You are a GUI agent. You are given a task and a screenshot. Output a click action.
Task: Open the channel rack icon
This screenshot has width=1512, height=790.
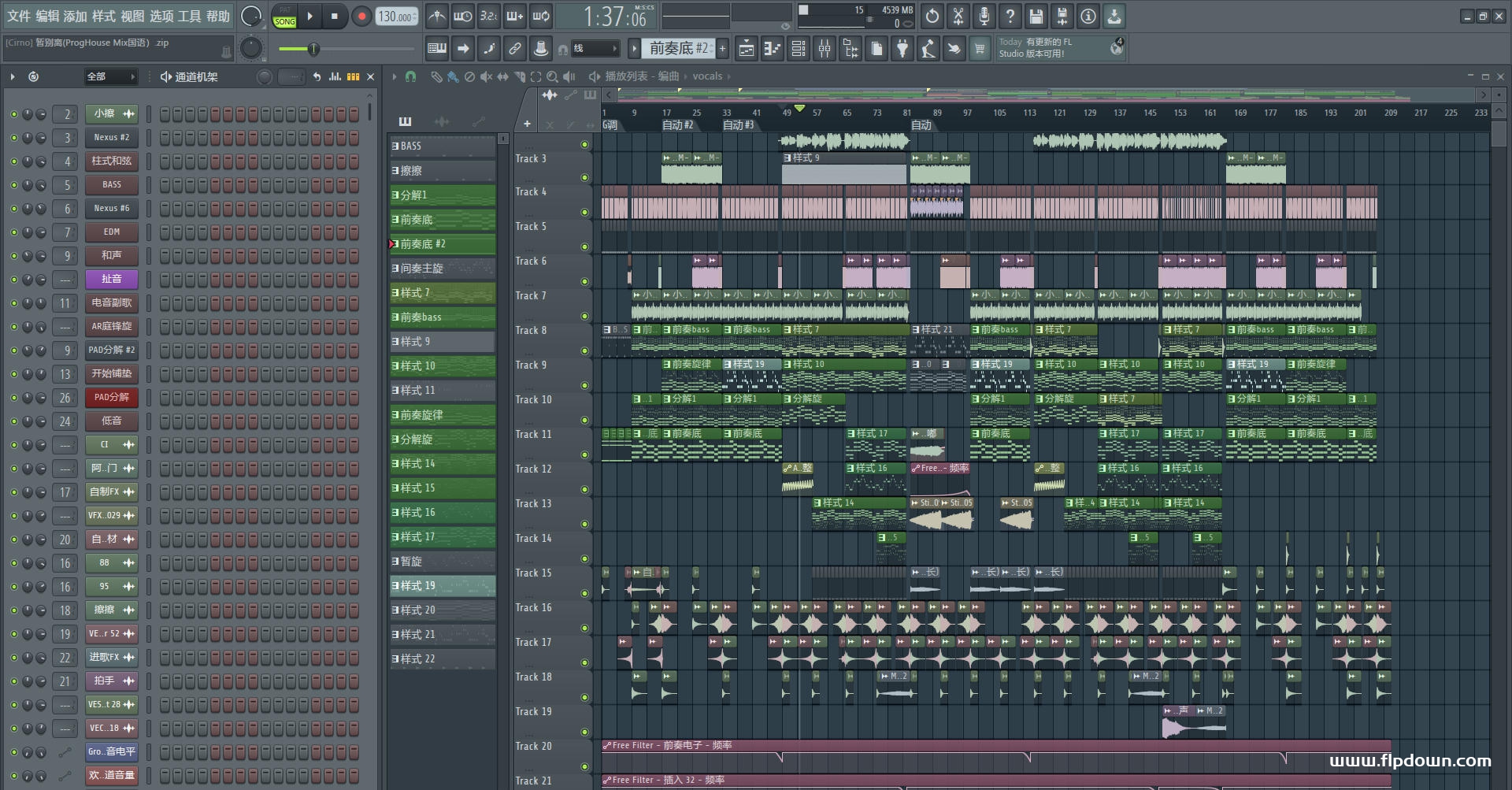tap(799, 49)
